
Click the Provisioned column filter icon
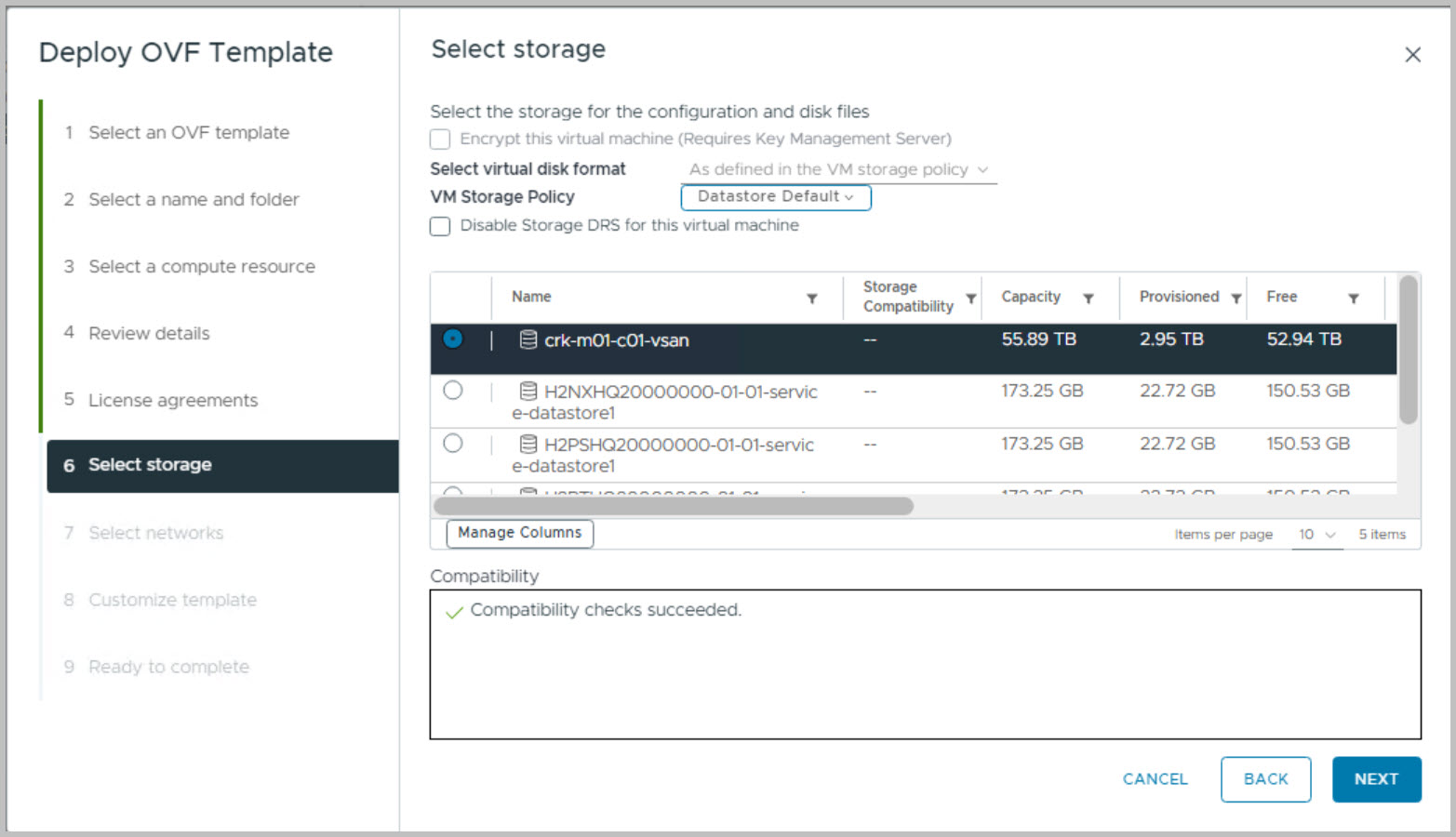tap(1236, 299)
